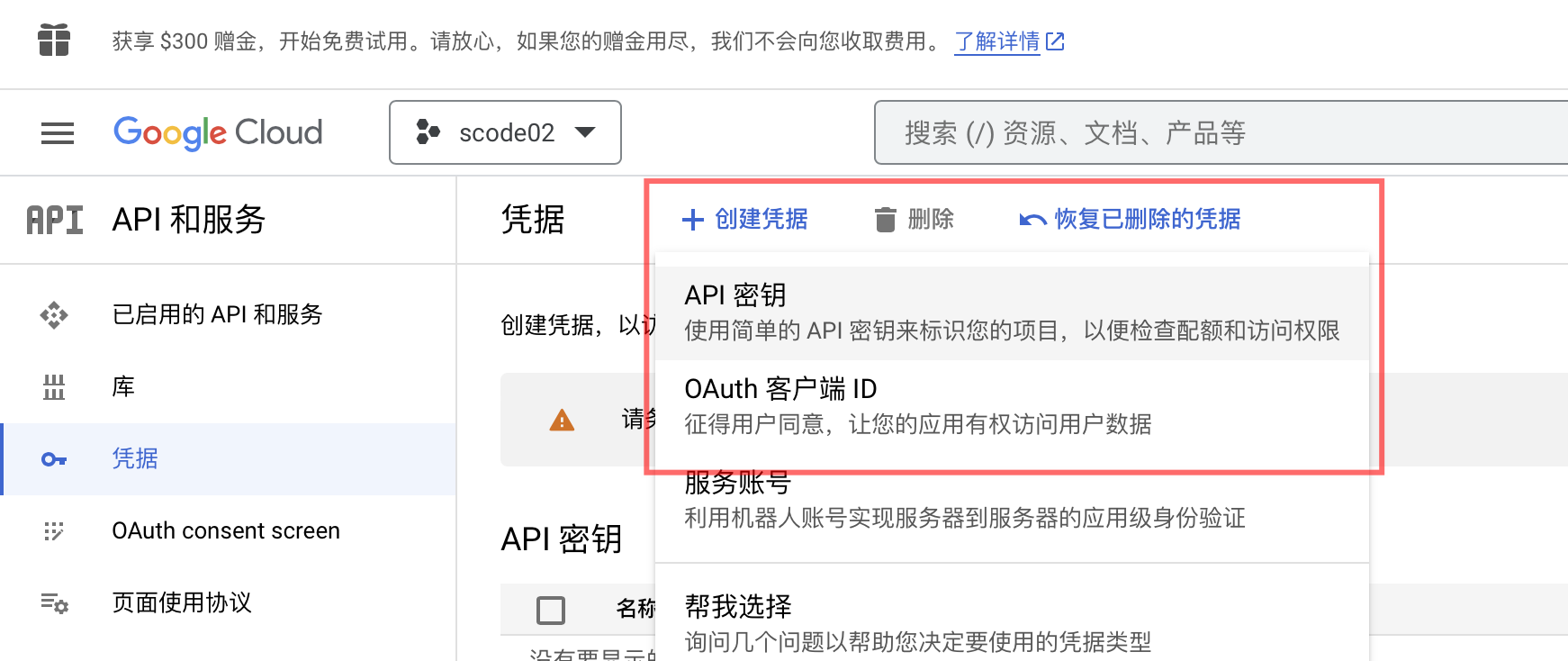Viewport: 1568px width, 661px height.
Task: Click the 库 library icon in sidebar
Action: coord(54,387)
